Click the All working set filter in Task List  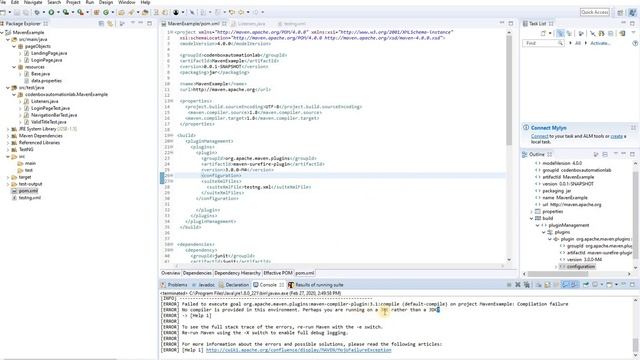578,43
